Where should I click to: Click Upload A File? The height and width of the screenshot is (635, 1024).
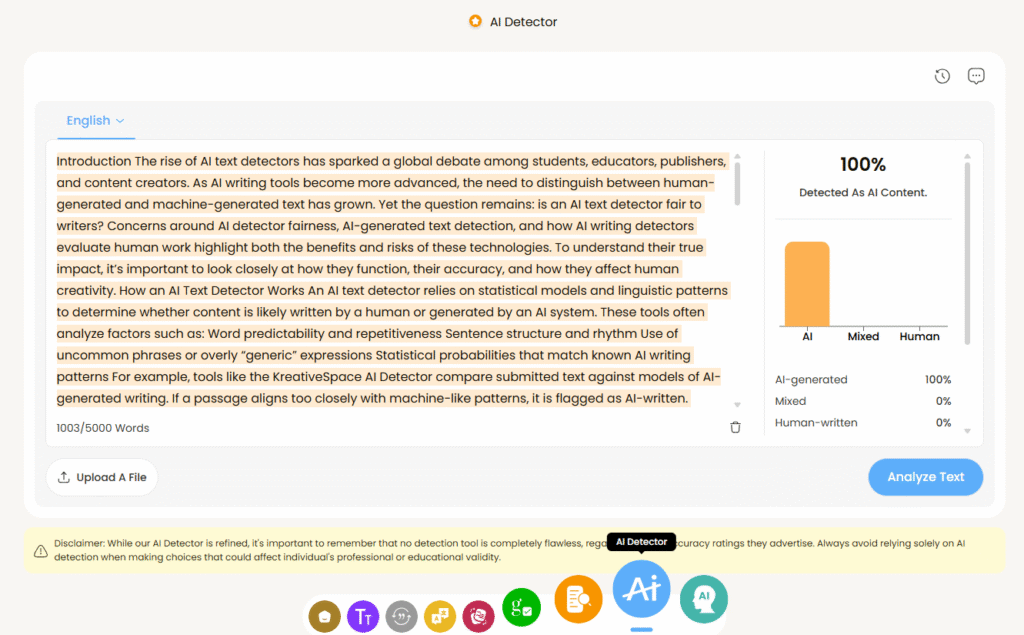(101, 477)
